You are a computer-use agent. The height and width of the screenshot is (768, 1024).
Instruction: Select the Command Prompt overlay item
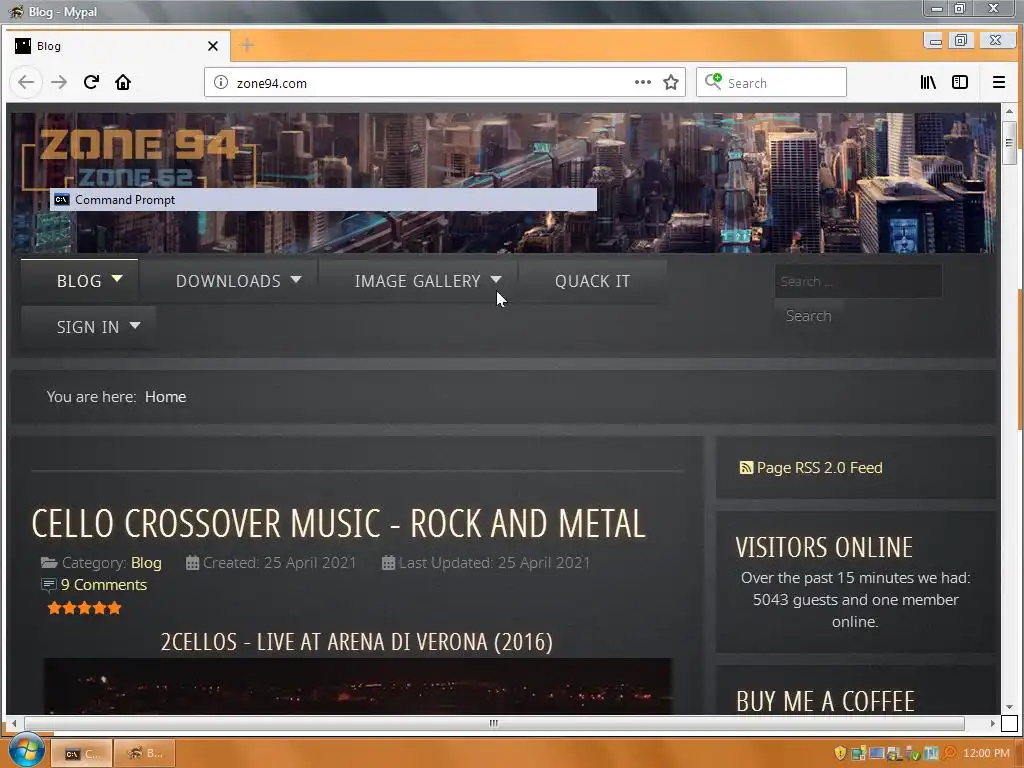[323, 199]
